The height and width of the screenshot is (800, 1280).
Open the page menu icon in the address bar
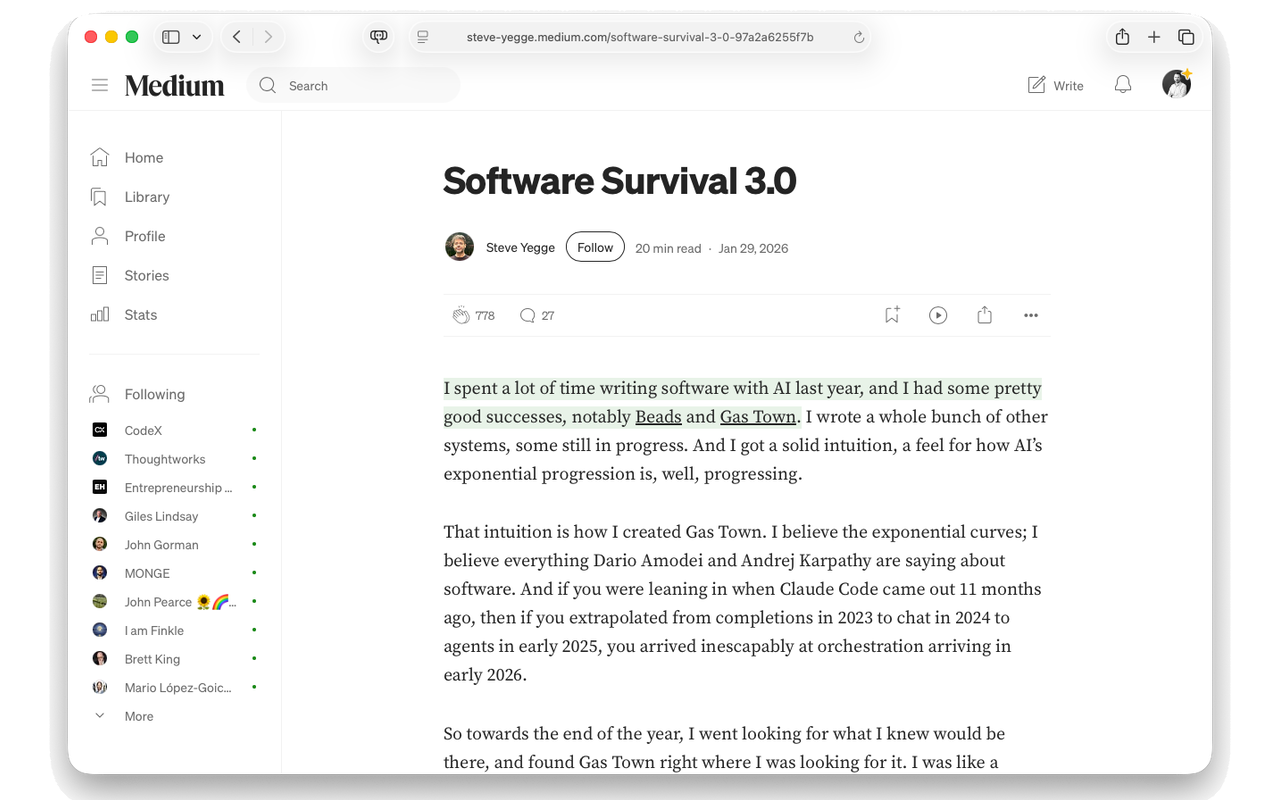[x=423, y=37]
